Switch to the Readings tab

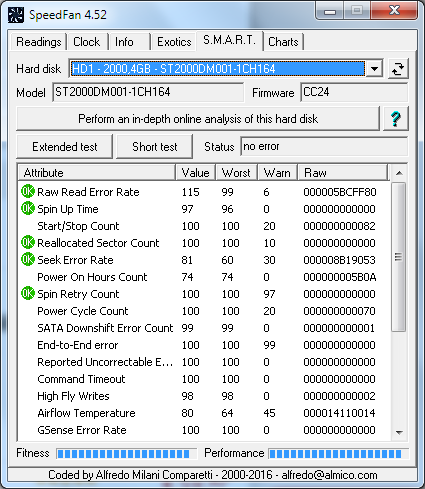(38, 42)
